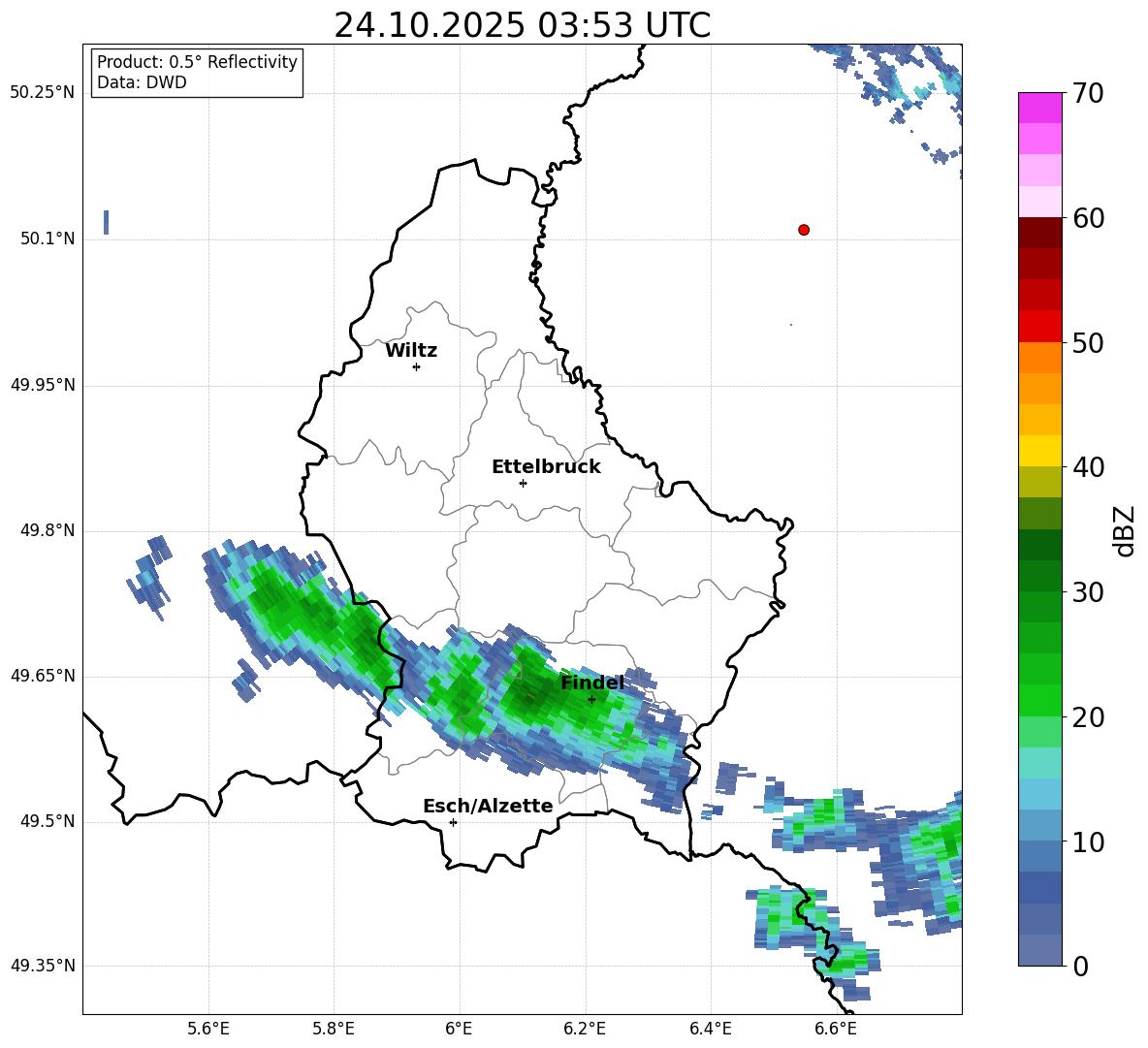
Task: Click the timestamp title 24.10.2025 03:53 UTC
Action: point(522,25)
